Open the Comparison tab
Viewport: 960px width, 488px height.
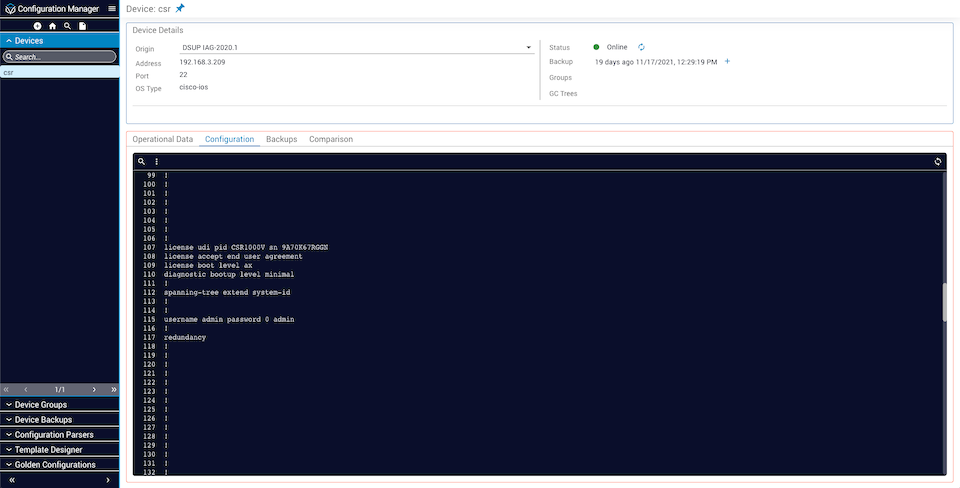330,139
